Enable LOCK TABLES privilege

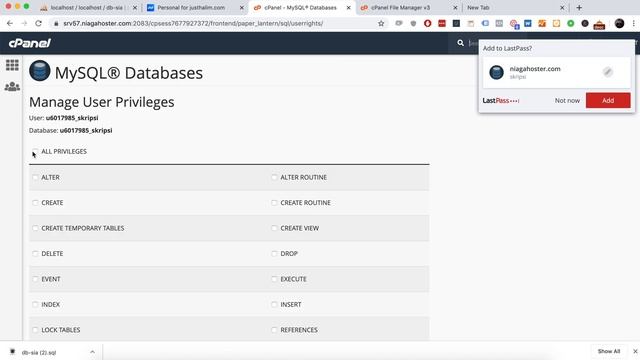tap(35, 330)
